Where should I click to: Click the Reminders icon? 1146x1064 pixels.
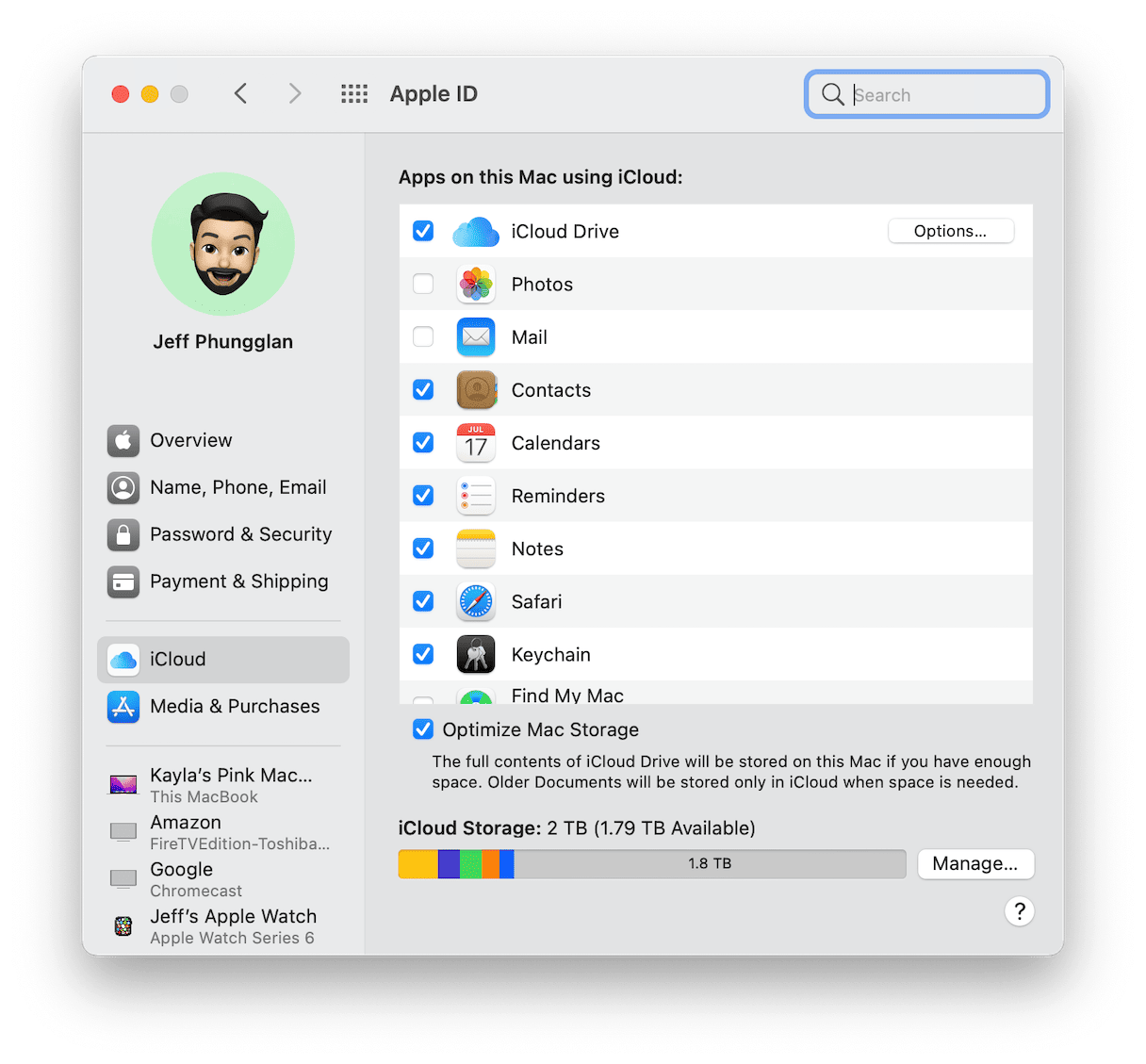click(476, 495)
